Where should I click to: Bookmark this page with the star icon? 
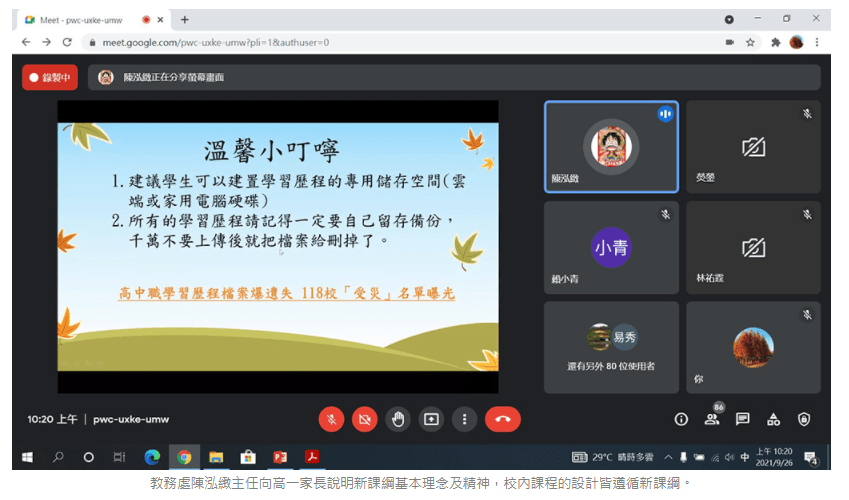pyautogui.click(x=750, y=42)
